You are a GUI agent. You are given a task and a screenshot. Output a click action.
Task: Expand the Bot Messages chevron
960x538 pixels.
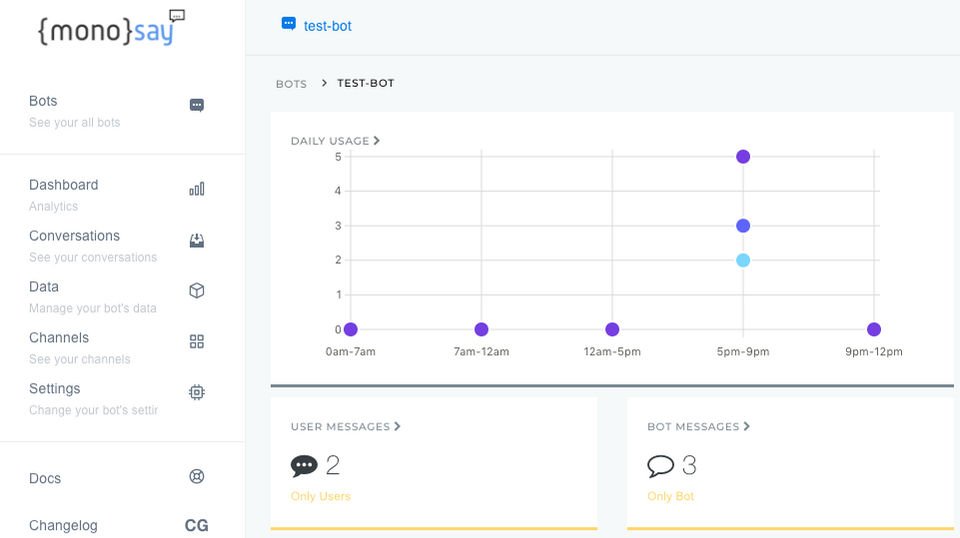pyautogui.click(x=746, y=426)
